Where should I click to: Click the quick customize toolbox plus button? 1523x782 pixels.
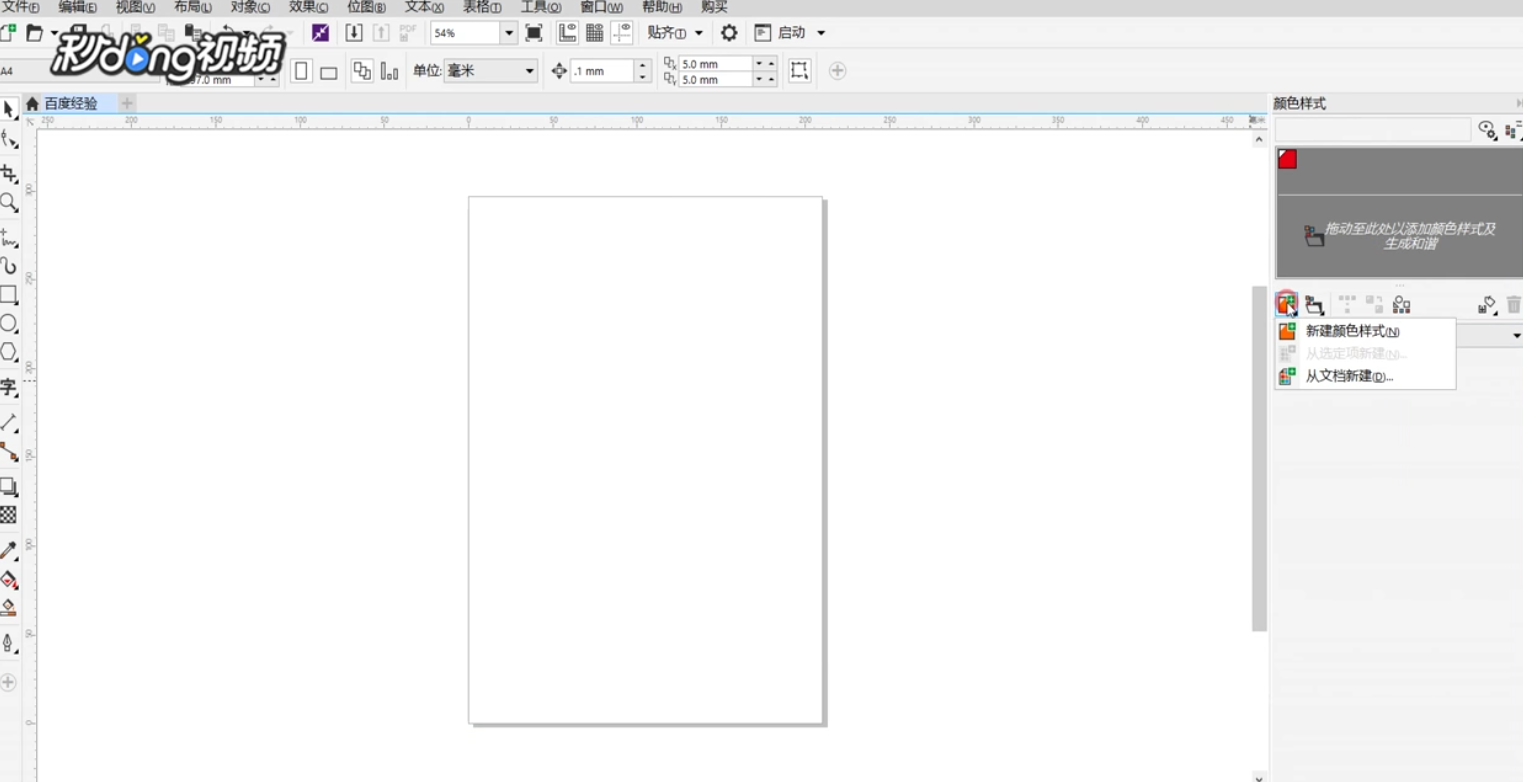pyautogui.click(x=9, y=683)
